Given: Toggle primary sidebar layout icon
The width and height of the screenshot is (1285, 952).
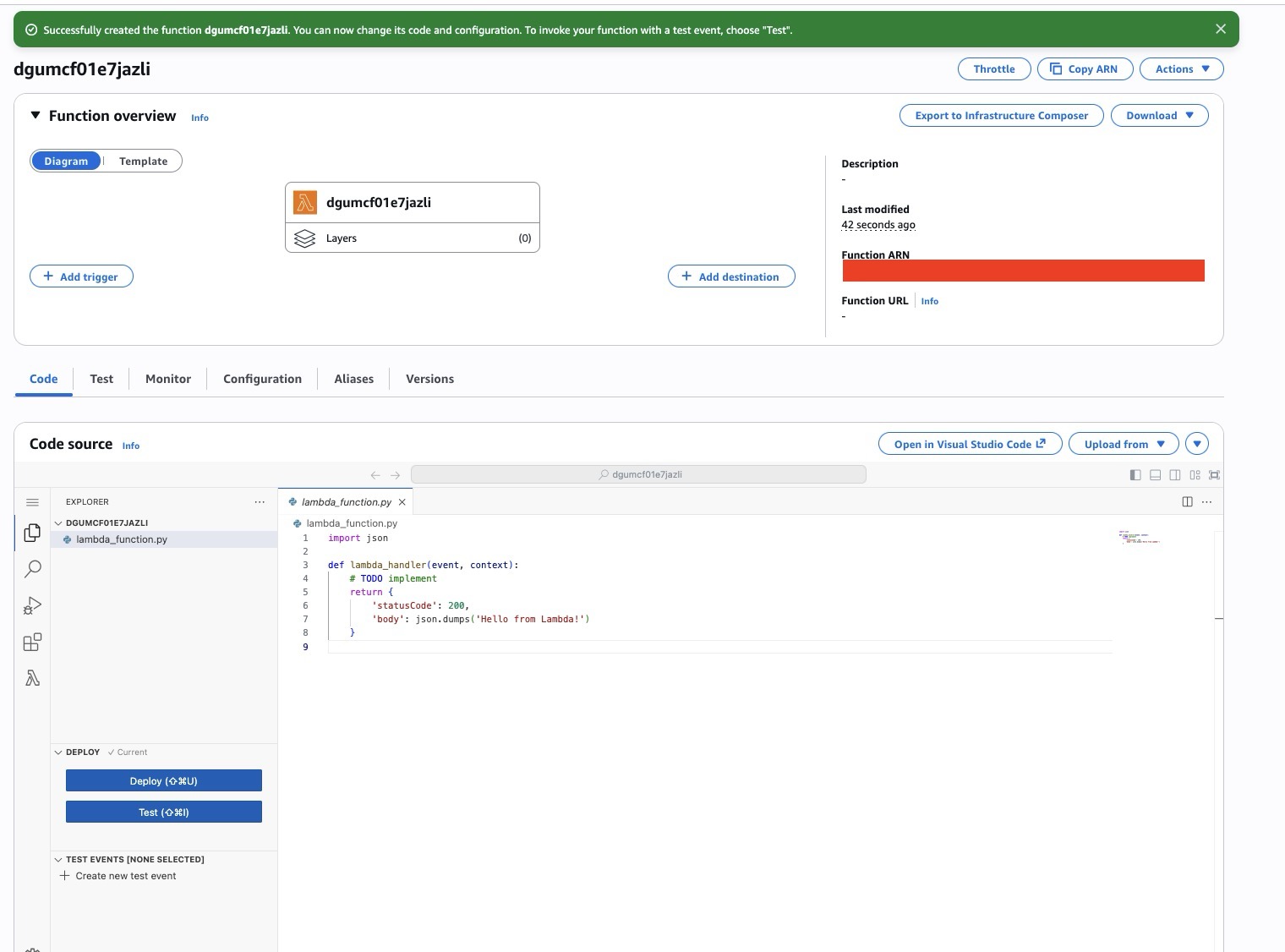Looking at the screenshot, I should click(1135, 475).
